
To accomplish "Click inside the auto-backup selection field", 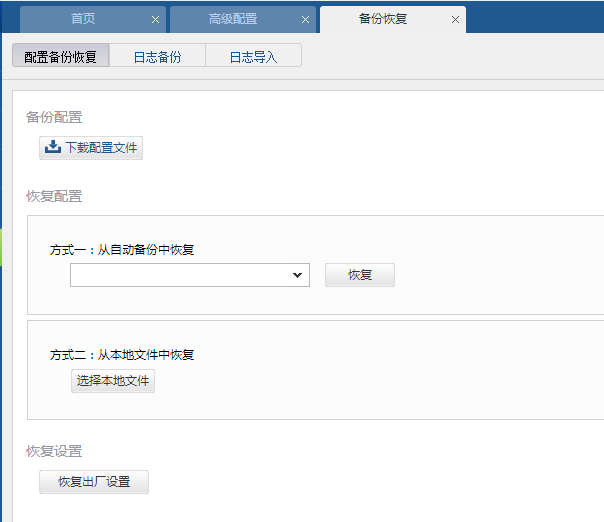I will 178,275.
